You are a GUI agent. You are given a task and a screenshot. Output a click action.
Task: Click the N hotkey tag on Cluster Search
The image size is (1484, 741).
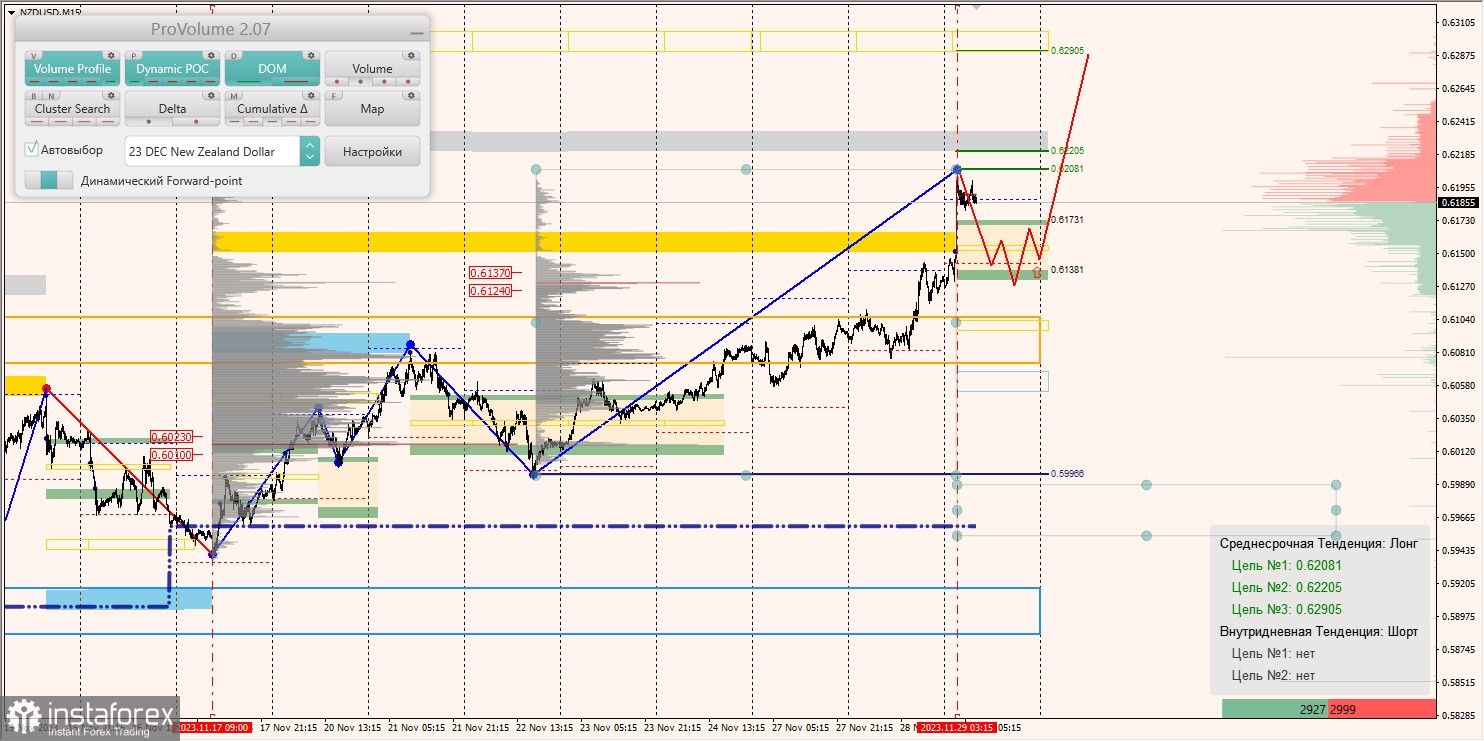coord(52,96)
